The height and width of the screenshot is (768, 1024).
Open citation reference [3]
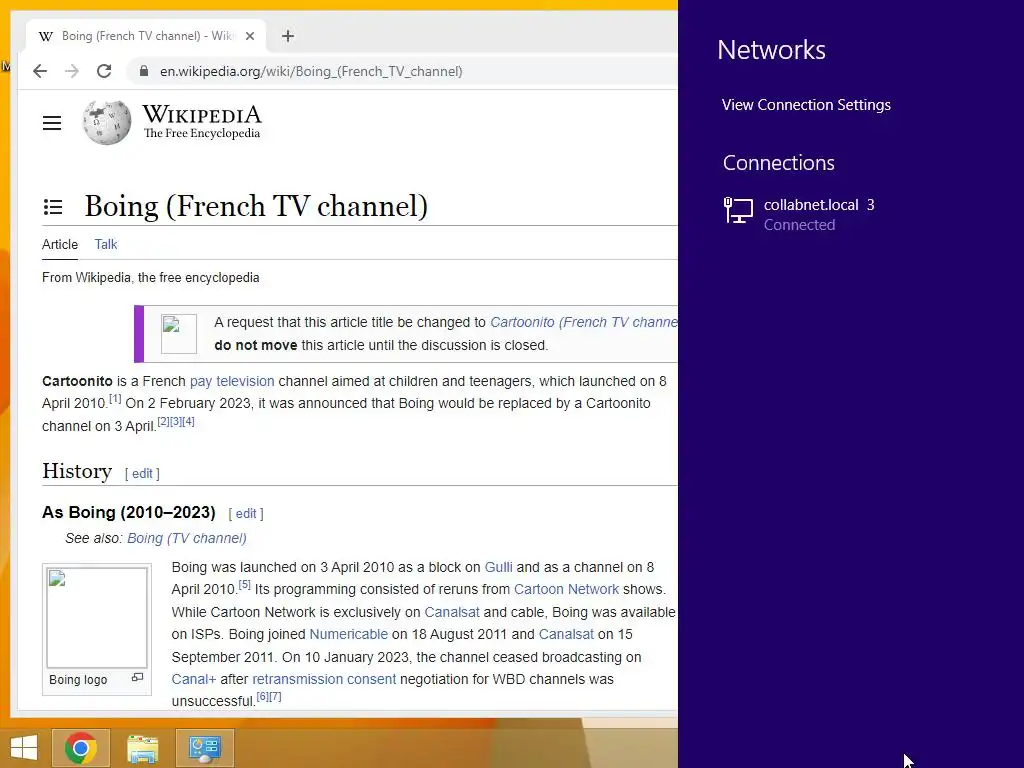(x=176, y=421)
